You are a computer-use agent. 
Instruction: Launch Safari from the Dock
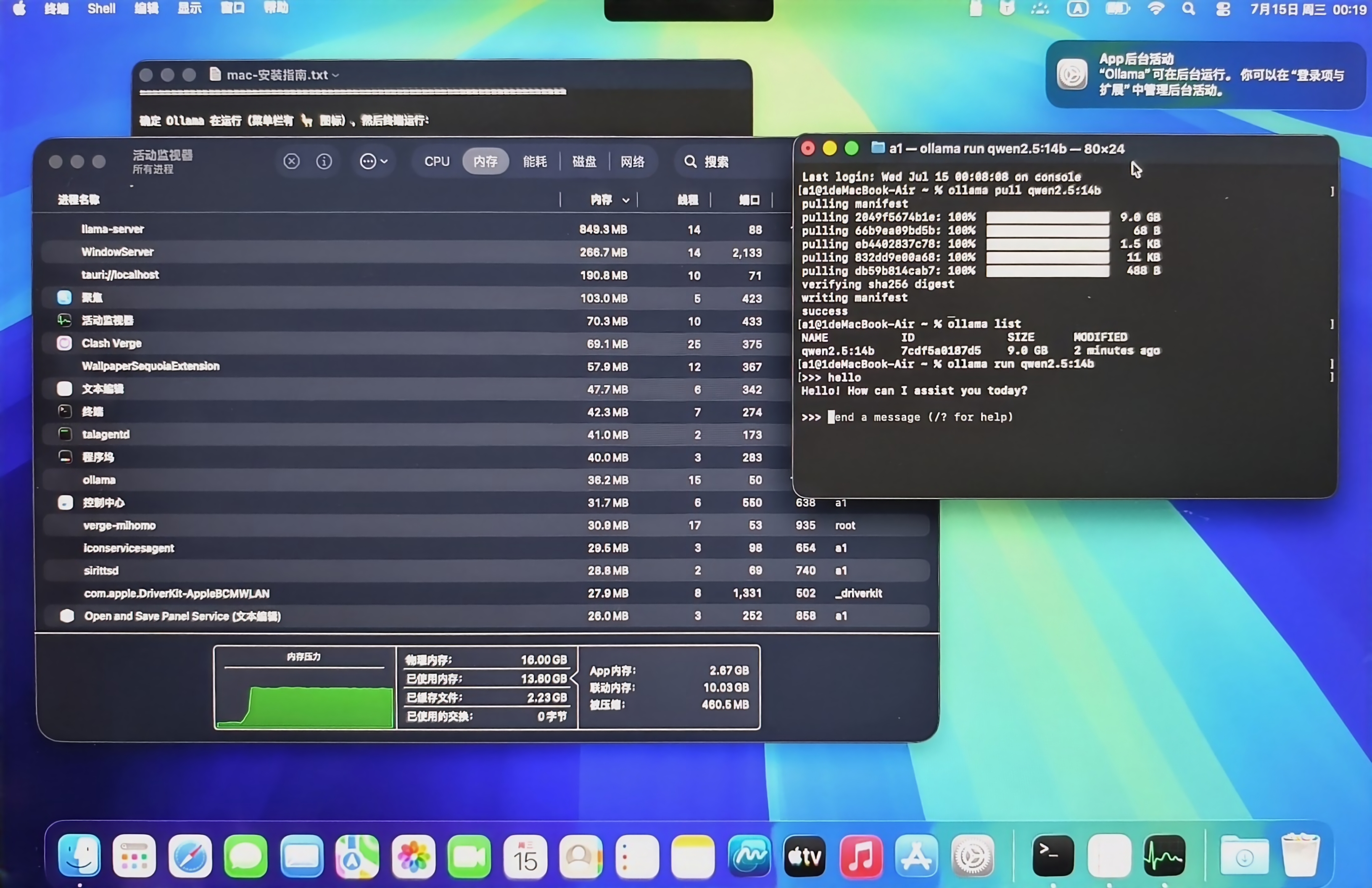(x=190, y=856)
